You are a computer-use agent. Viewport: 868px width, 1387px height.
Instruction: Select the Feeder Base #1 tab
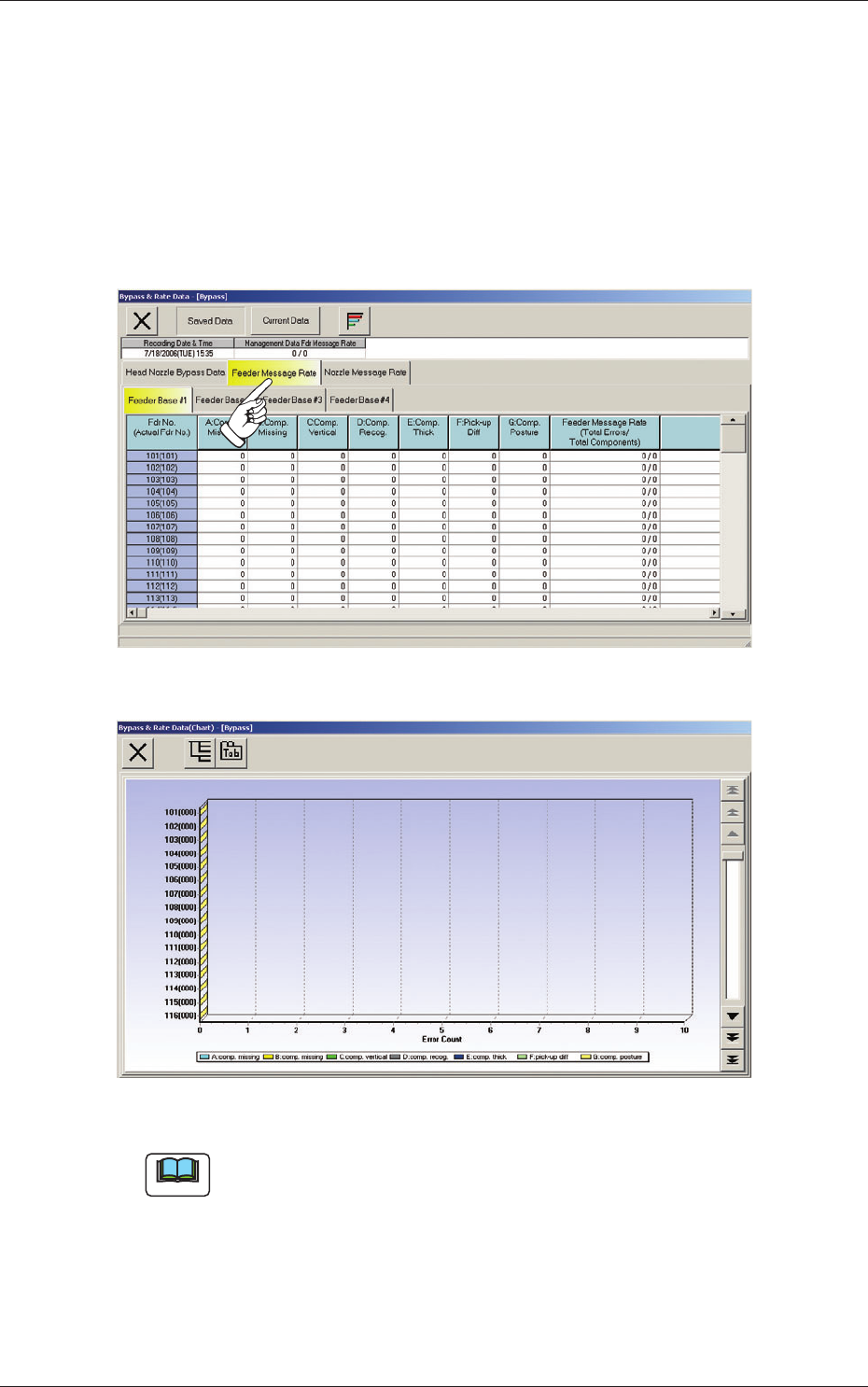[x=158, y=400]
